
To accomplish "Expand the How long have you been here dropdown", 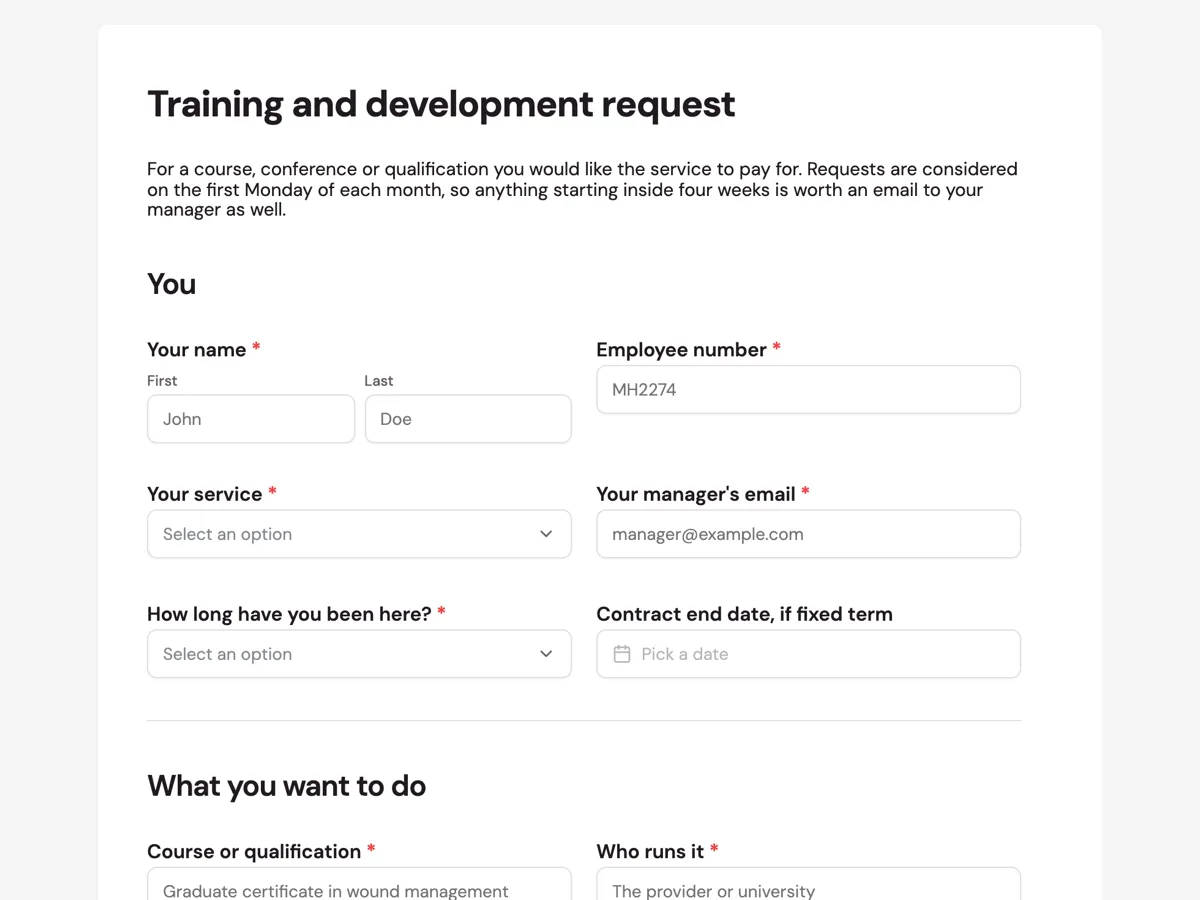I will (x=359, y=654).
